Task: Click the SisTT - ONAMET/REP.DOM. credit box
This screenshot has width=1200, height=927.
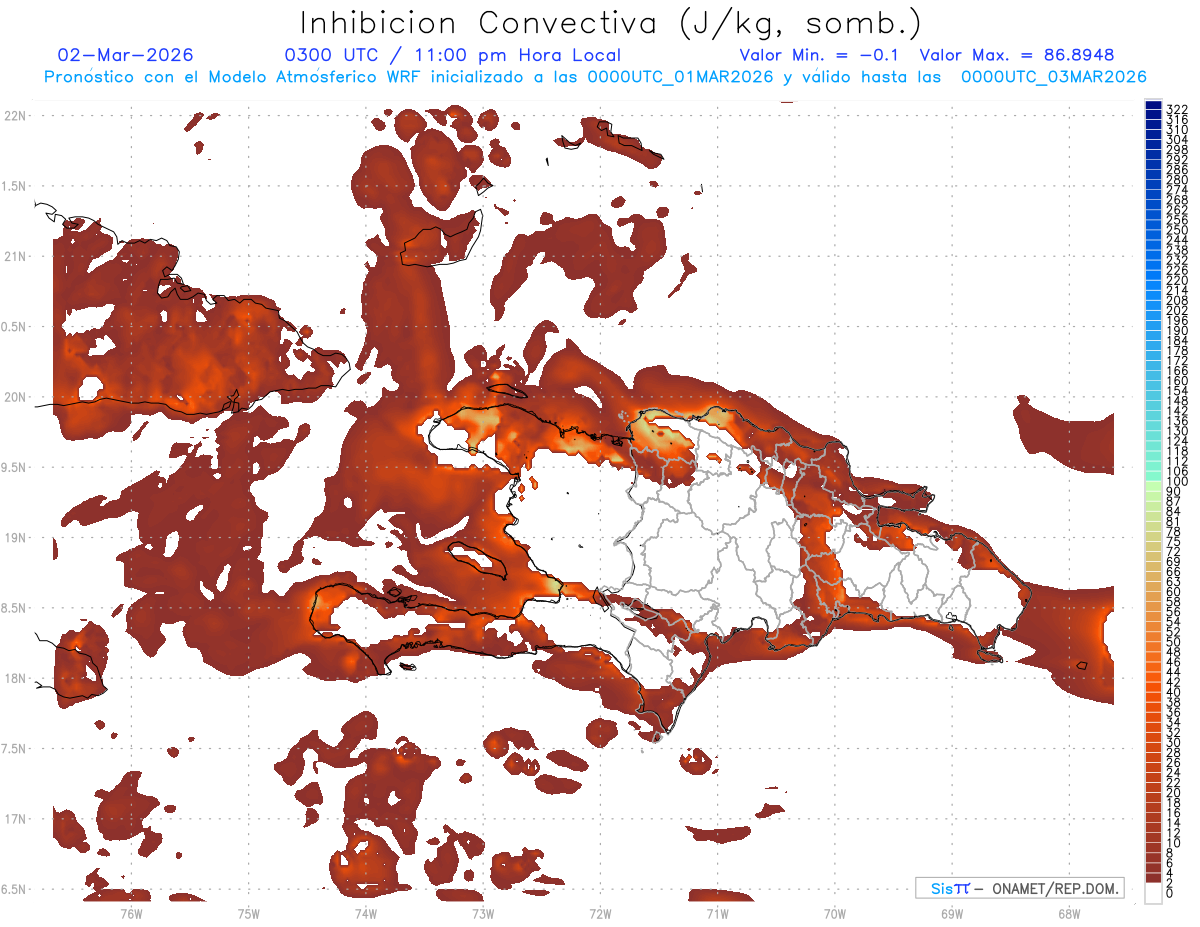Action: pyautogui.click(x=1019, y=888)
